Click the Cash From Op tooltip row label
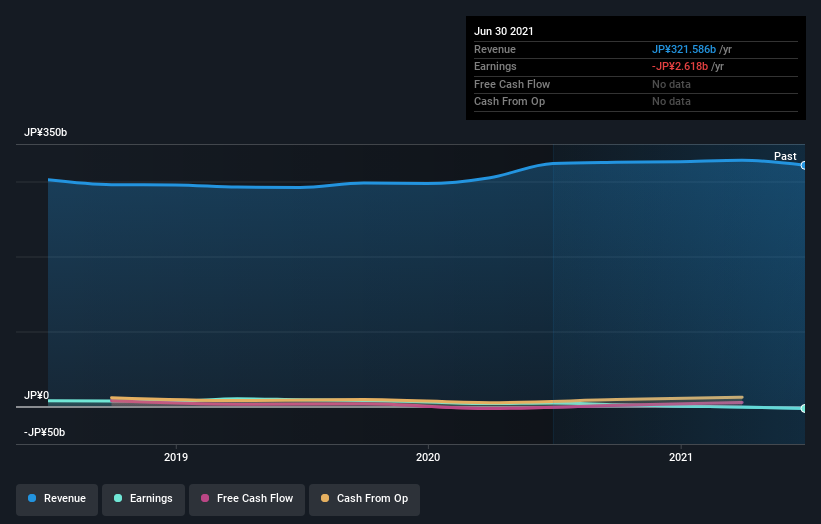The width and height of the screenshot is (821, 524). (x=509, y=102)
